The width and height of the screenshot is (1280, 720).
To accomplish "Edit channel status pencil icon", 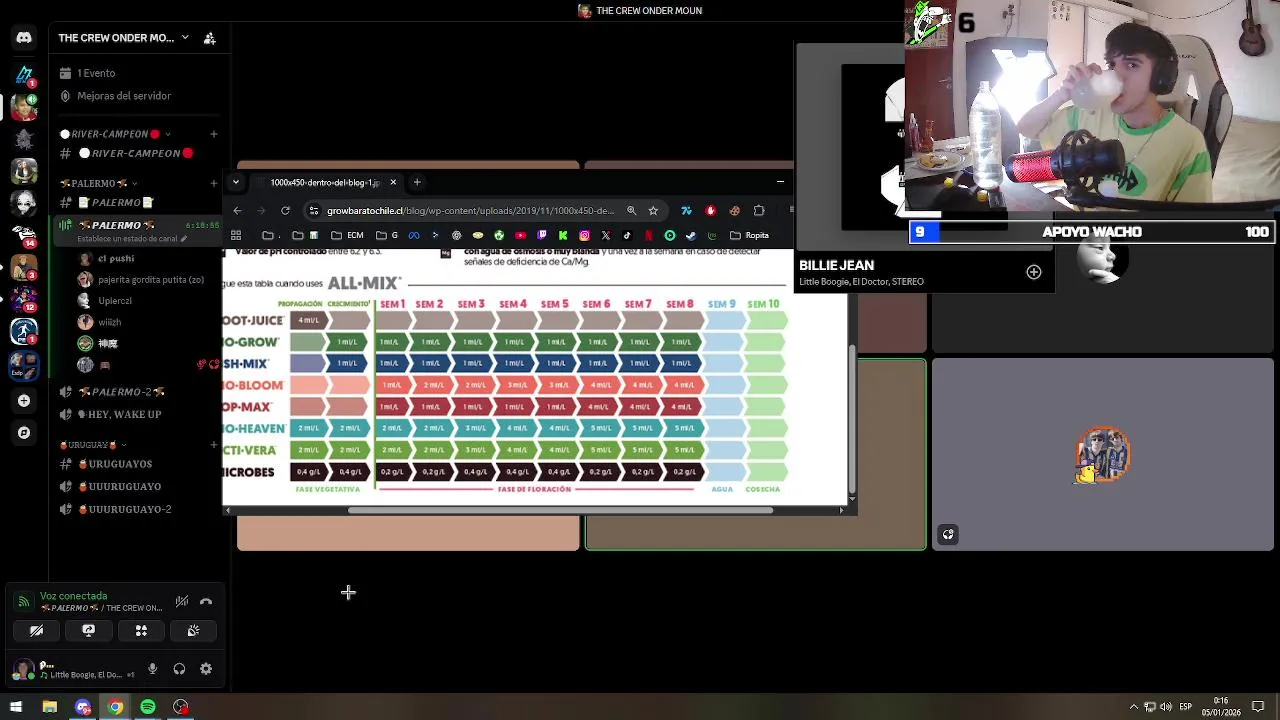I will click(x=182, y=239).
